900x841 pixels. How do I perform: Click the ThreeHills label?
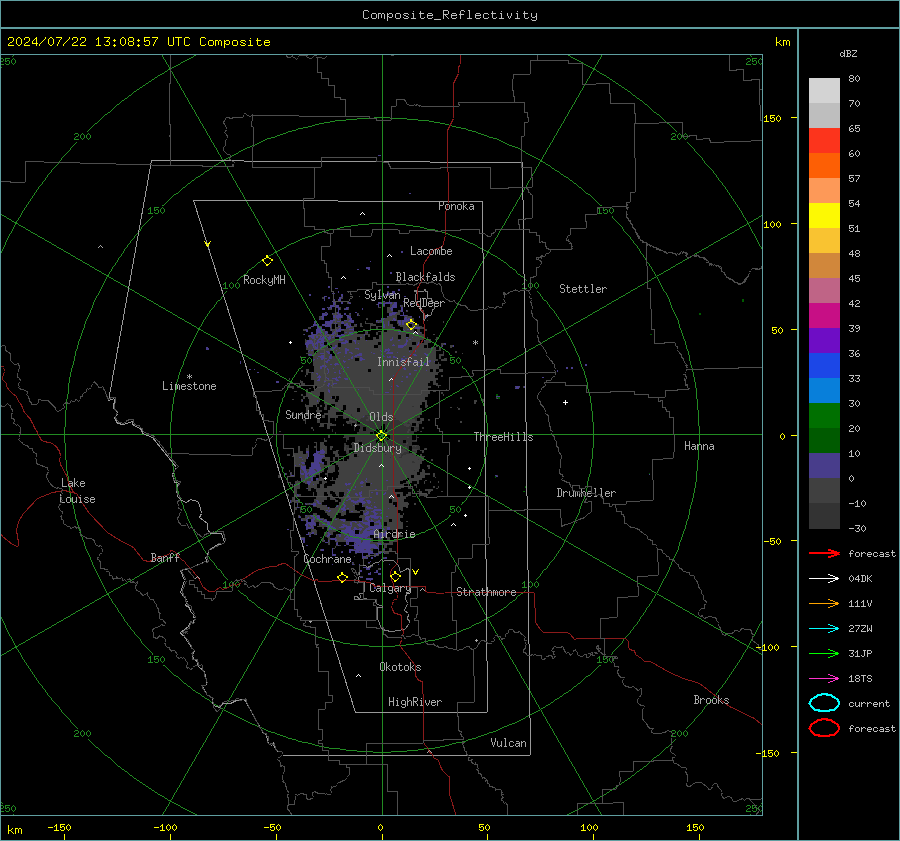click(x=503, y=437)
